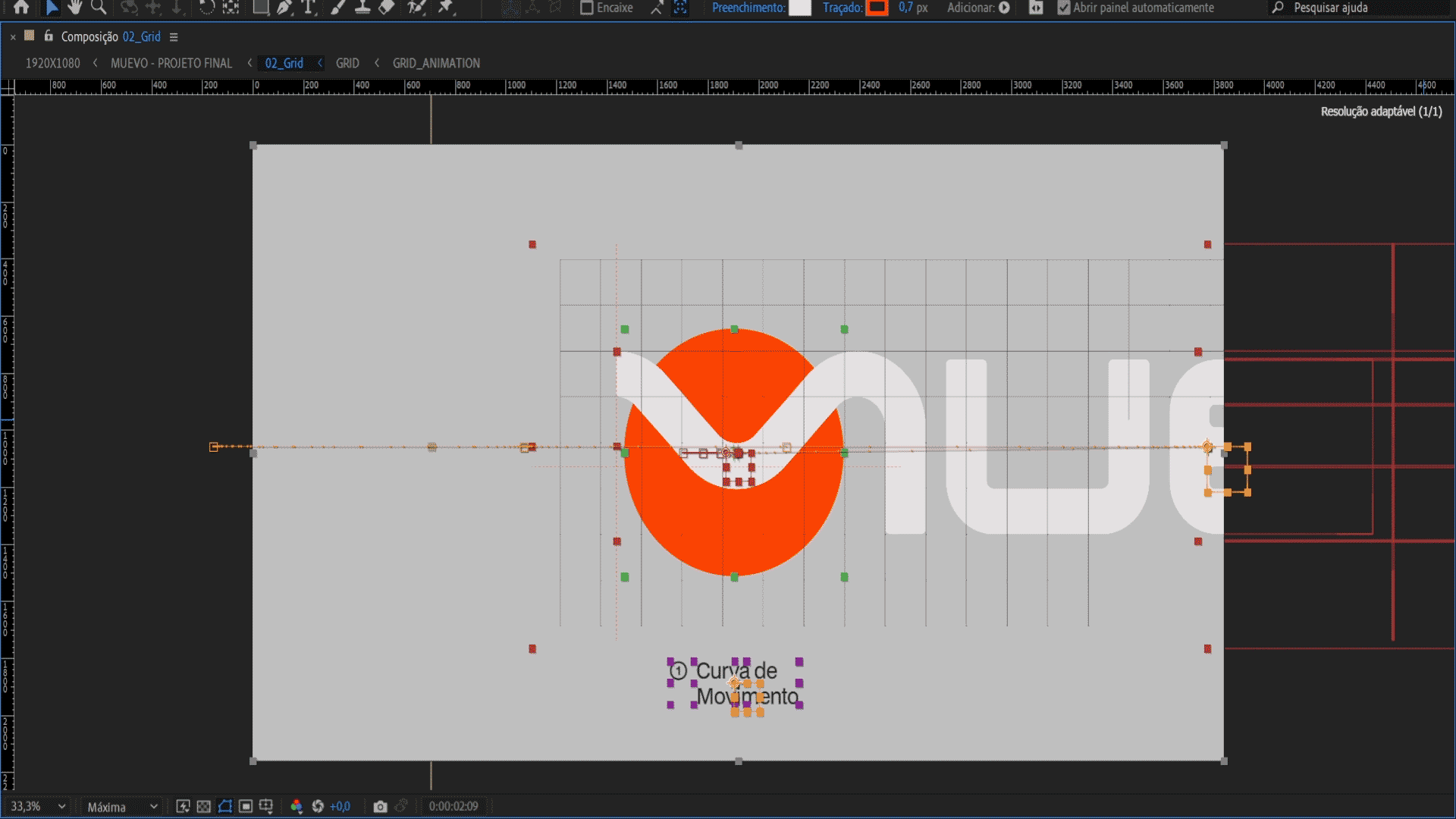Select the Brush tool

click(x=338, y=8)
